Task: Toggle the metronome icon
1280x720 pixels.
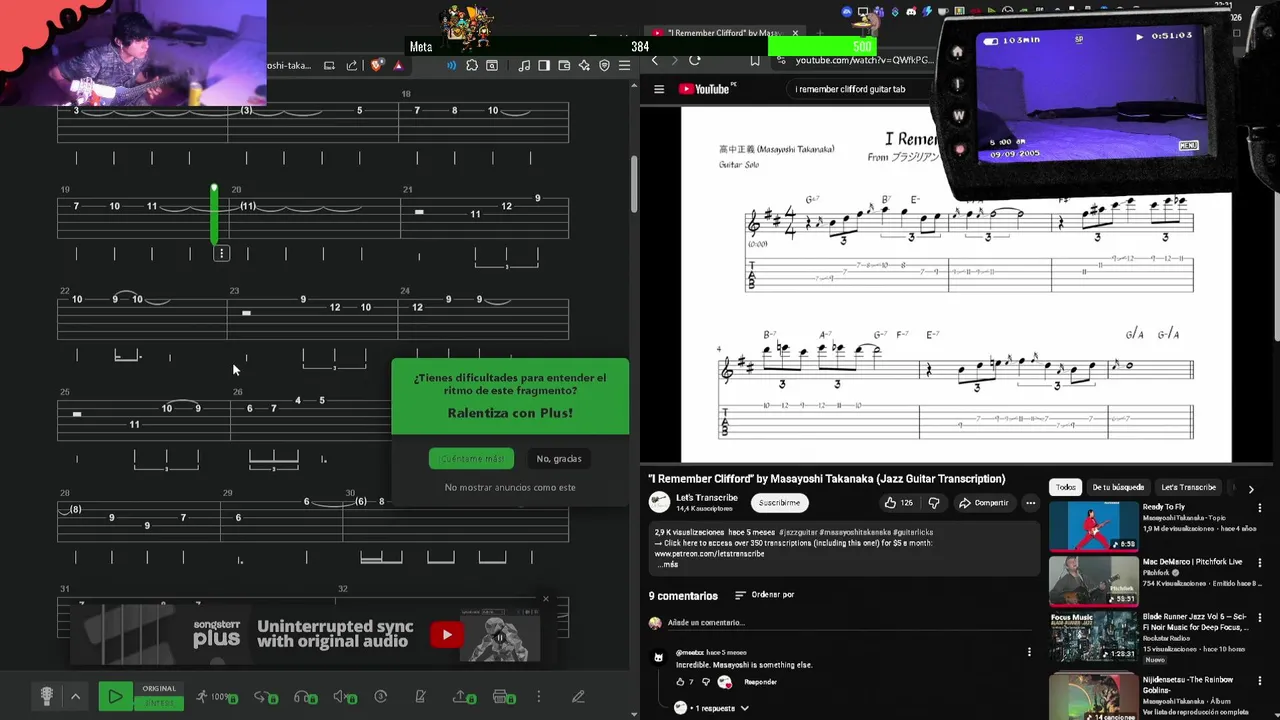Action: click(x=420, y=697)
